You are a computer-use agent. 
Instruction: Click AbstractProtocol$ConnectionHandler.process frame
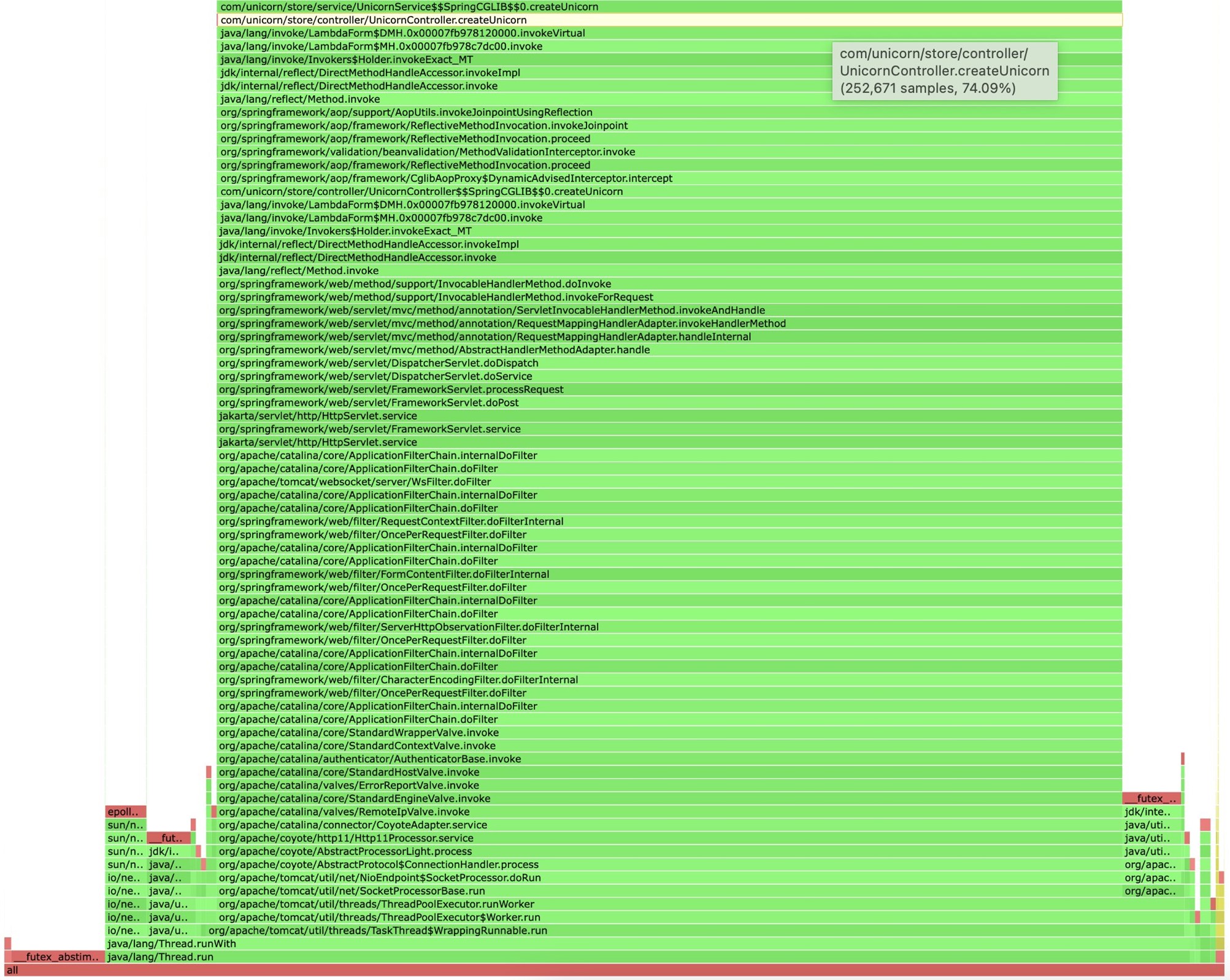[x=669, y=865]
